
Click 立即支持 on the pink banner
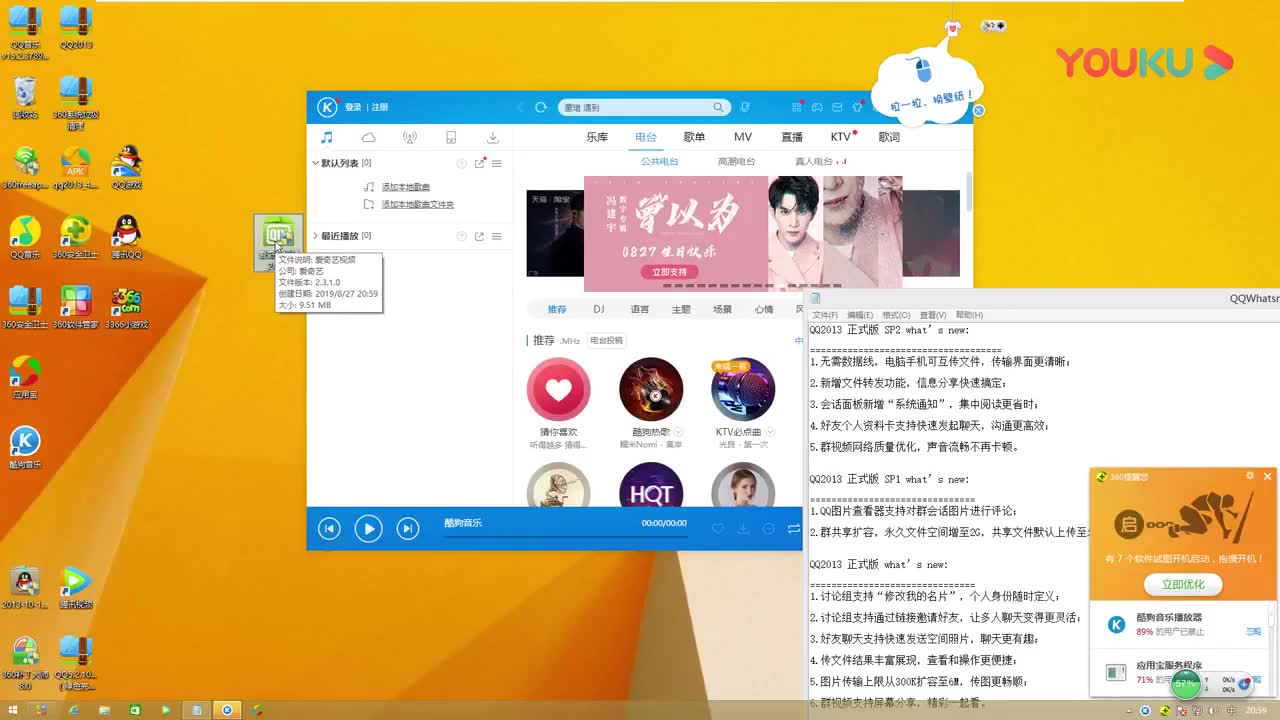(x=669, y=271)
